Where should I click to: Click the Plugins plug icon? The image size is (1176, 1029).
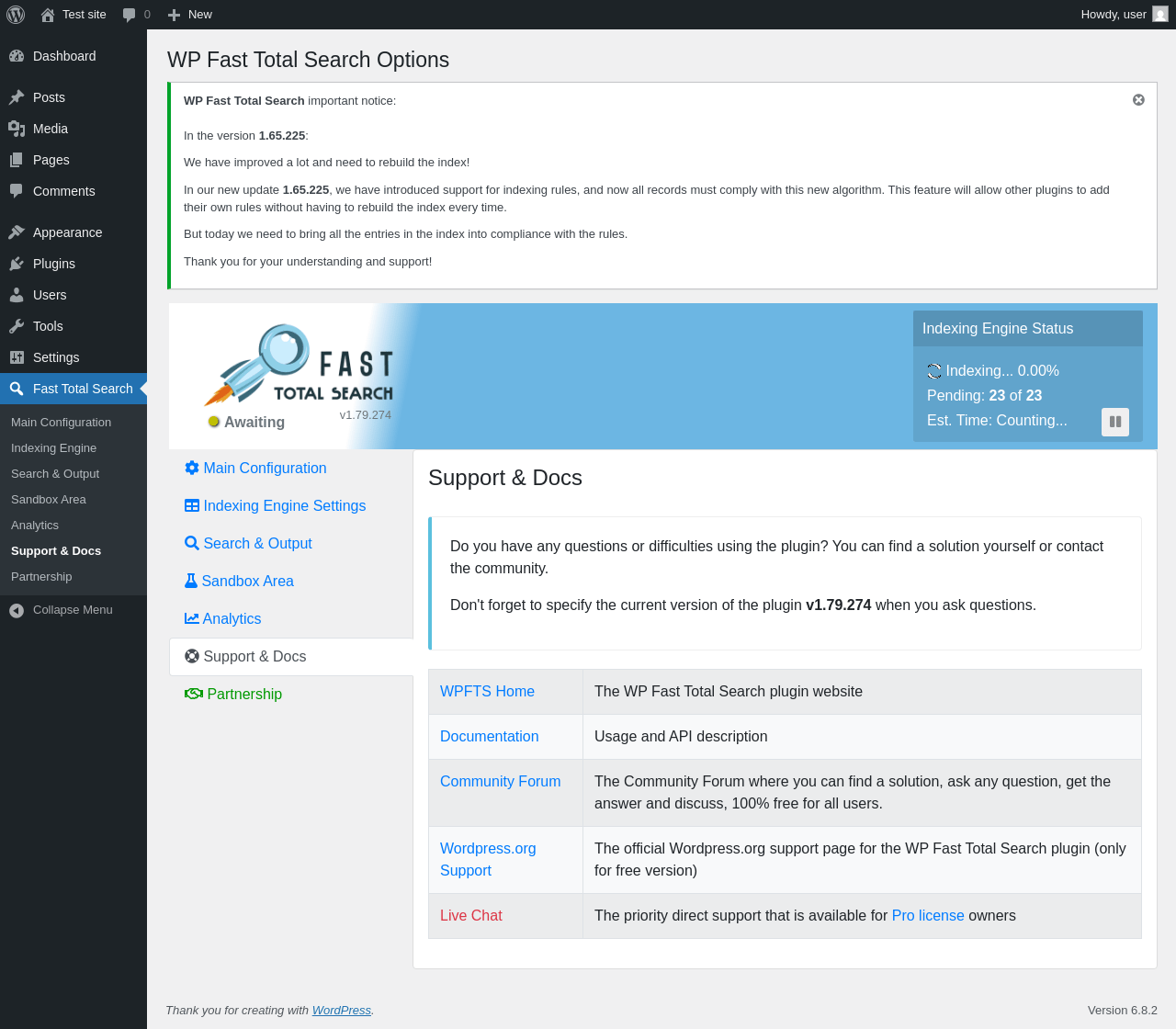pyautogui.click(x=17, y=264)
